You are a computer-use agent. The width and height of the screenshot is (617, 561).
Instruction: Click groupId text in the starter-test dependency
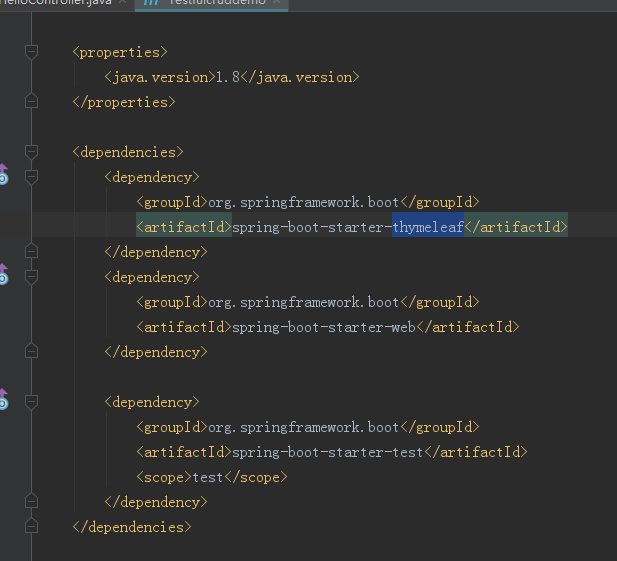(303, 427)
